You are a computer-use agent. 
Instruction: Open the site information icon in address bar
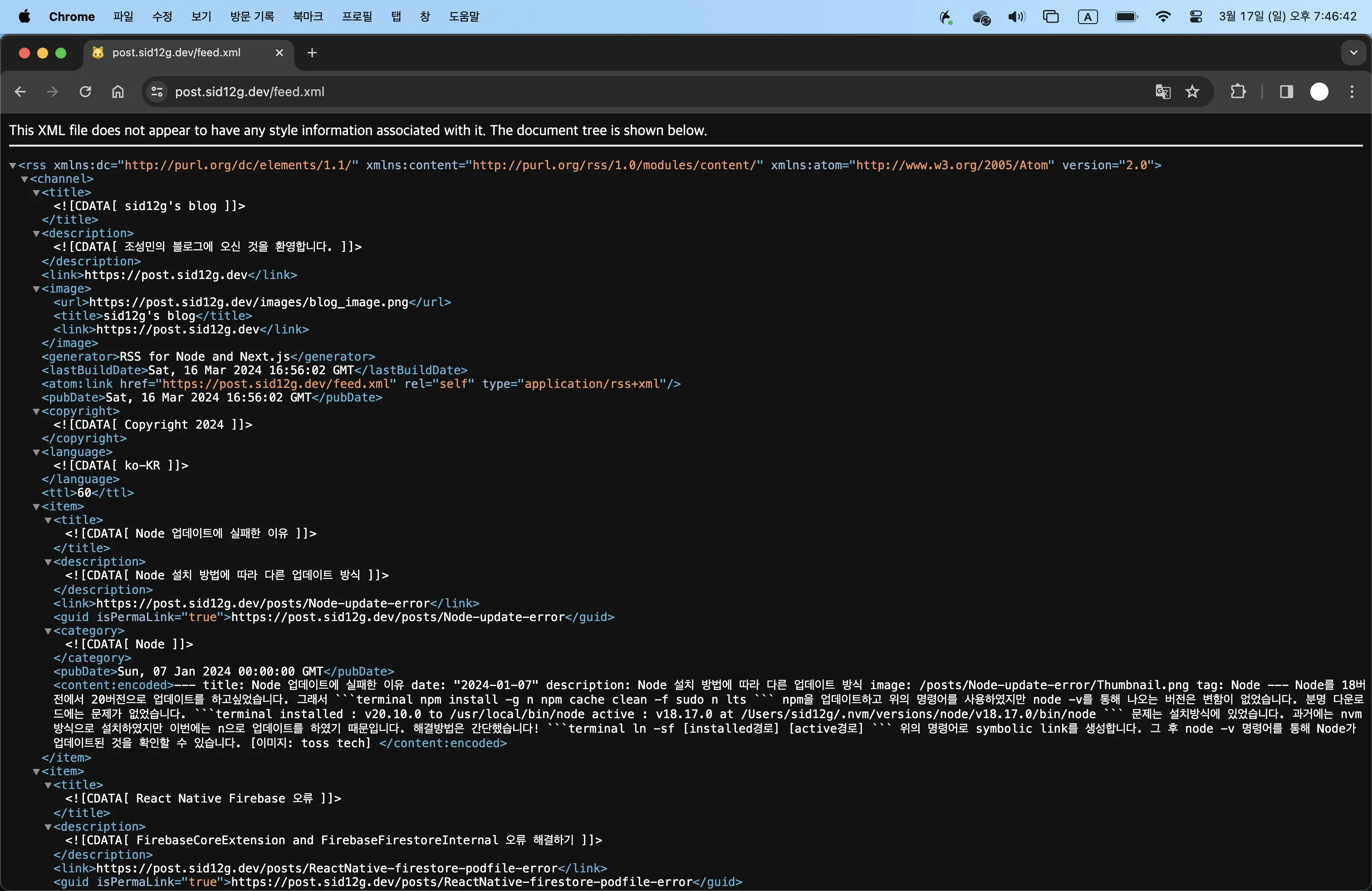[x=157, y=92]
